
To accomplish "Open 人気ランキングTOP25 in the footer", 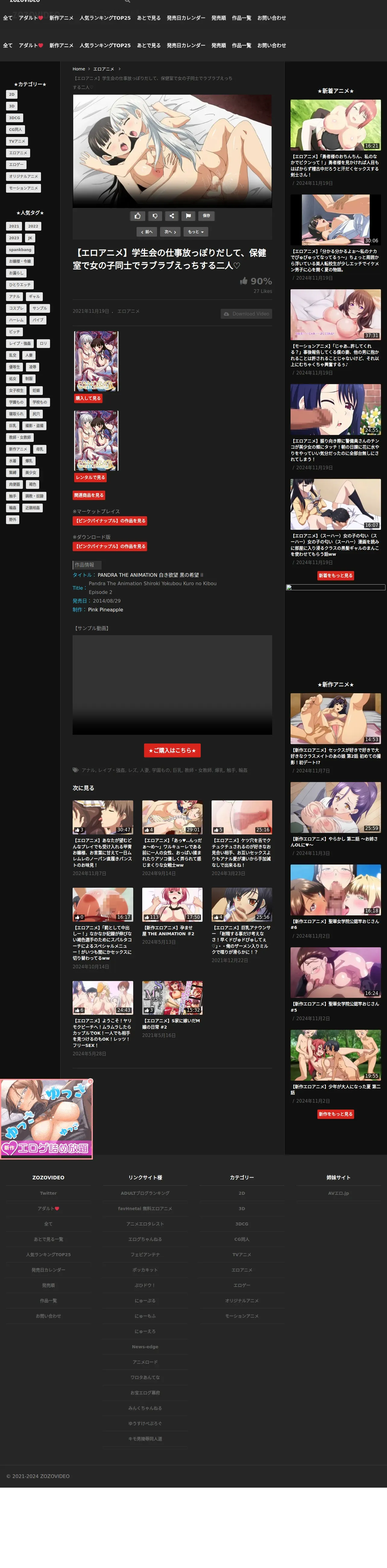I will click(48, 1255).
